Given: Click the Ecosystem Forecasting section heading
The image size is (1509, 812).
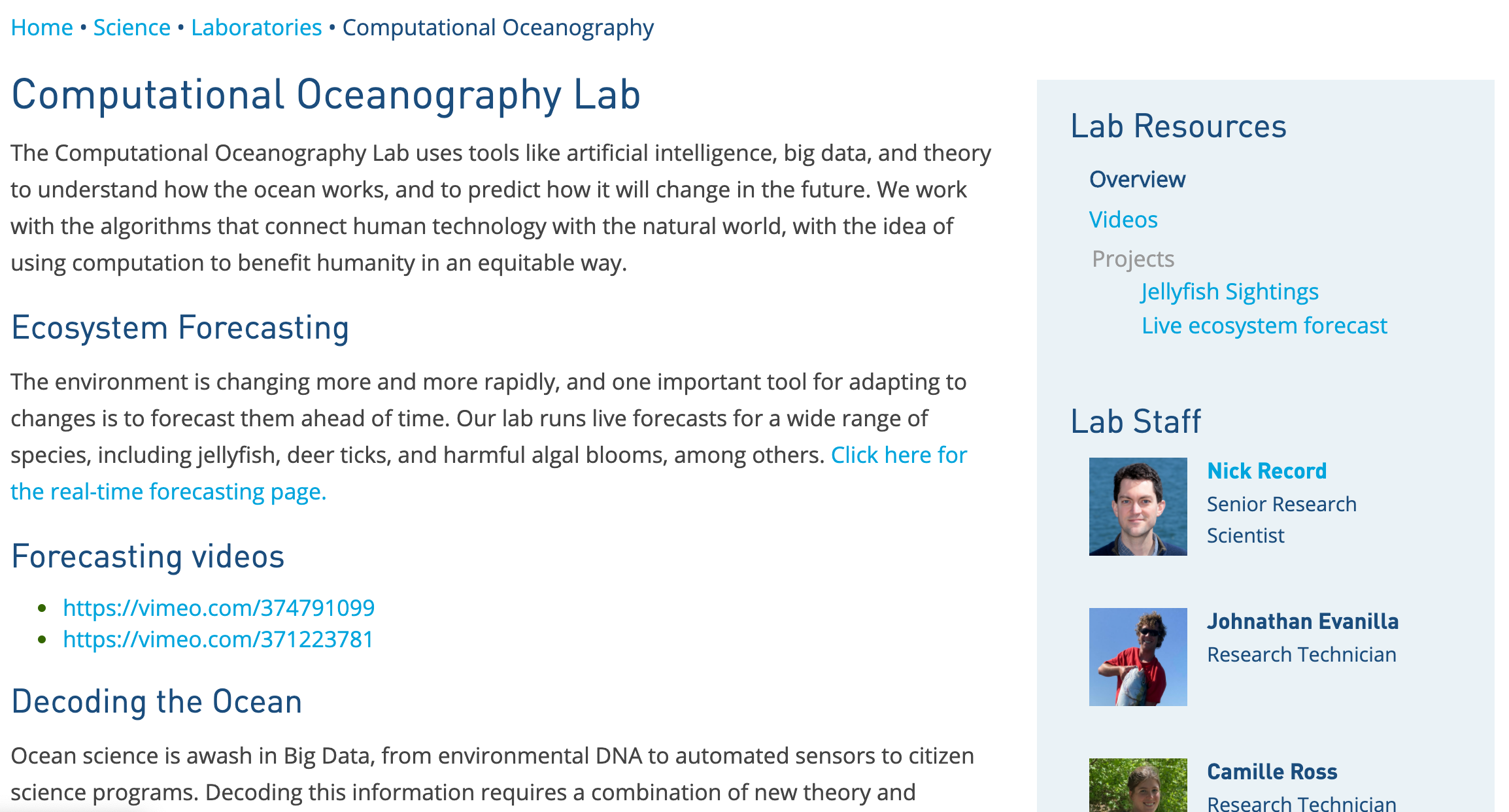Looking at the screenshot, I should [180, 328].
